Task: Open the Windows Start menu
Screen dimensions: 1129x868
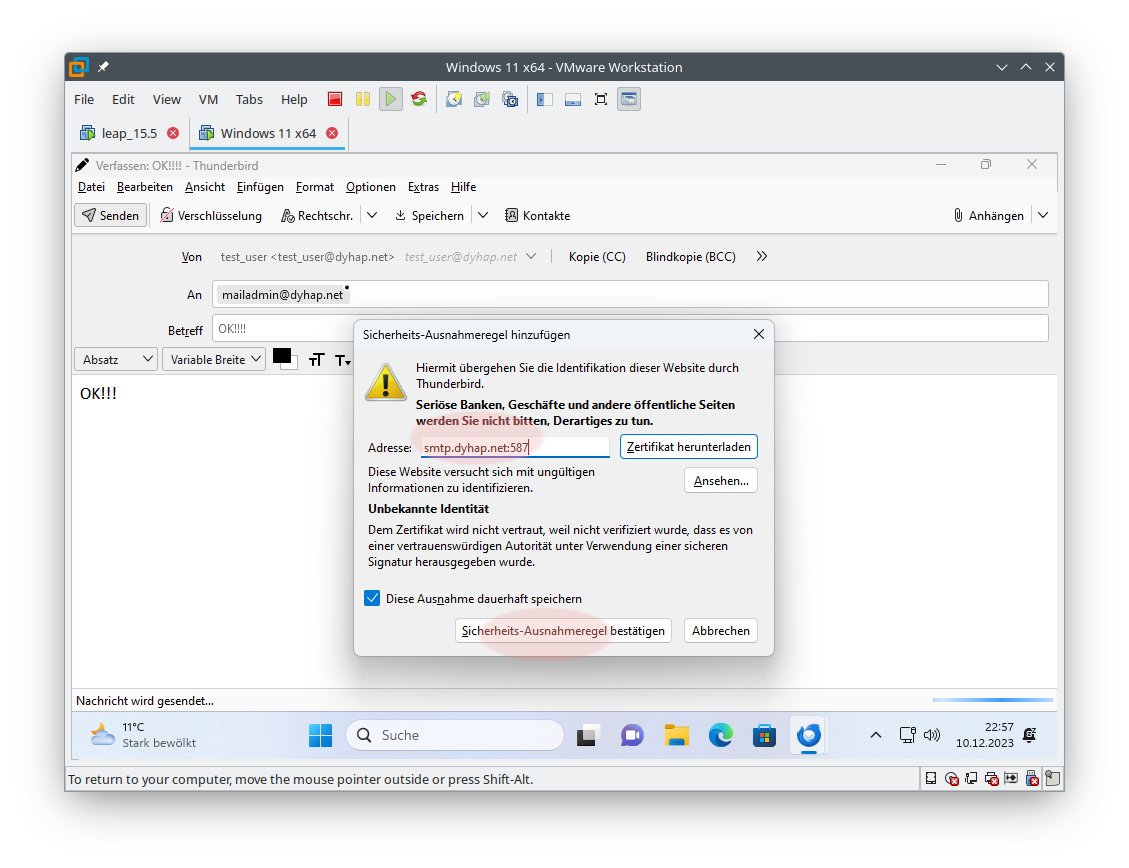Action: pyautogui.click(x=320, y=735)
